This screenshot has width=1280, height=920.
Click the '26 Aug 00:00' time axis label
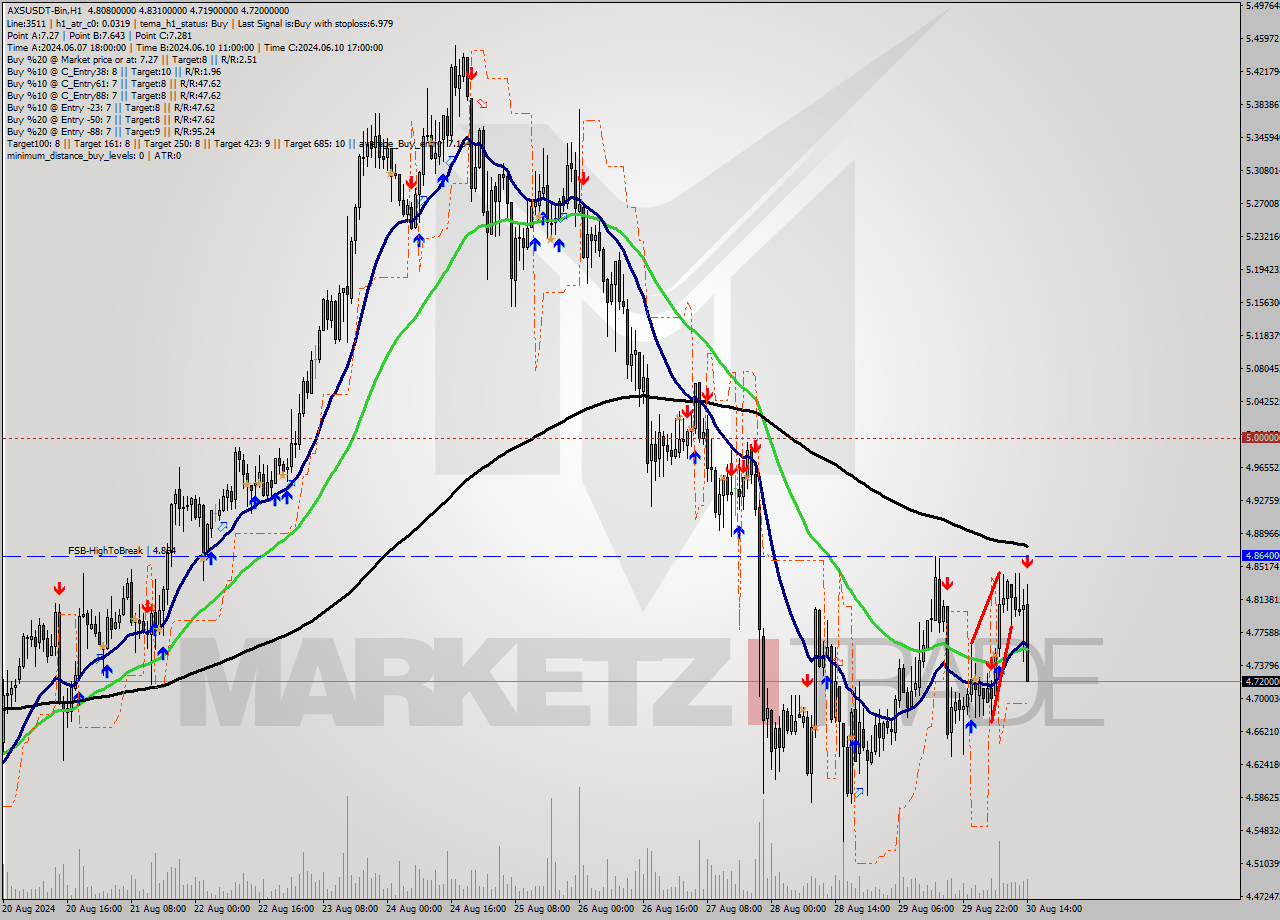point(606,909)
